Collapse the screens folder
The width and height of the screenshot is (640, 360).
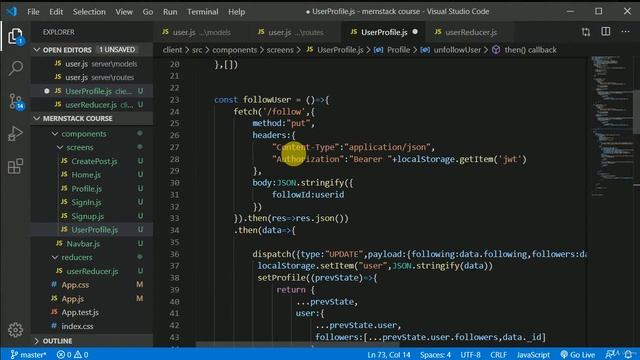pos(80,147)
